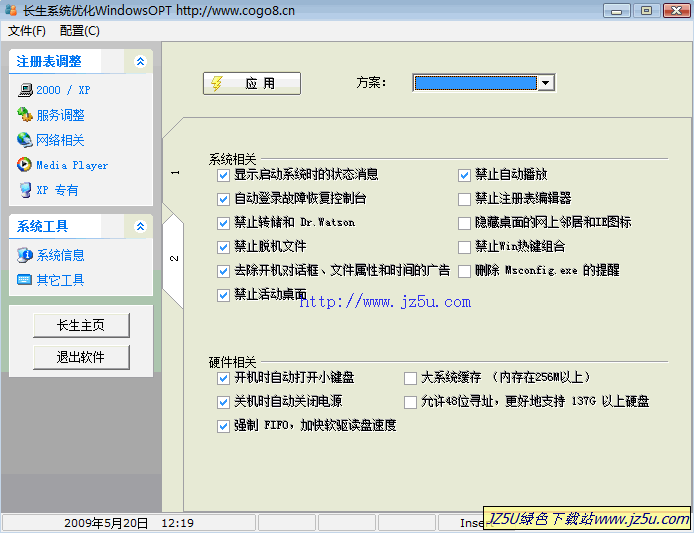
Task: Enable 允许48位寻址 option
Action: (410, 402)
